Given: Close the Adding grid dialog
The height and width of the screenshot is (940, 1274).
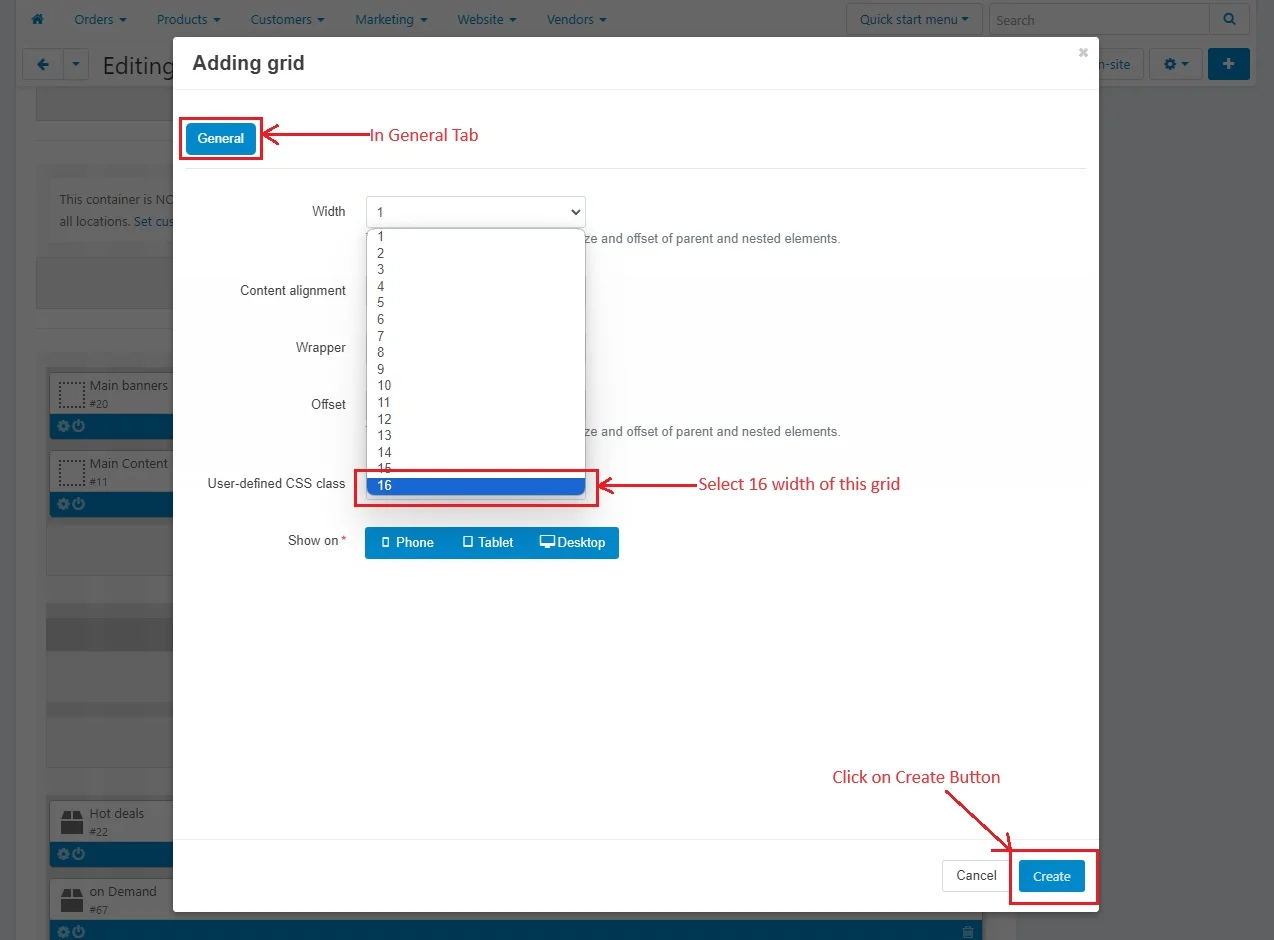Looking at the screenshot, I should tap(1083, 53).
